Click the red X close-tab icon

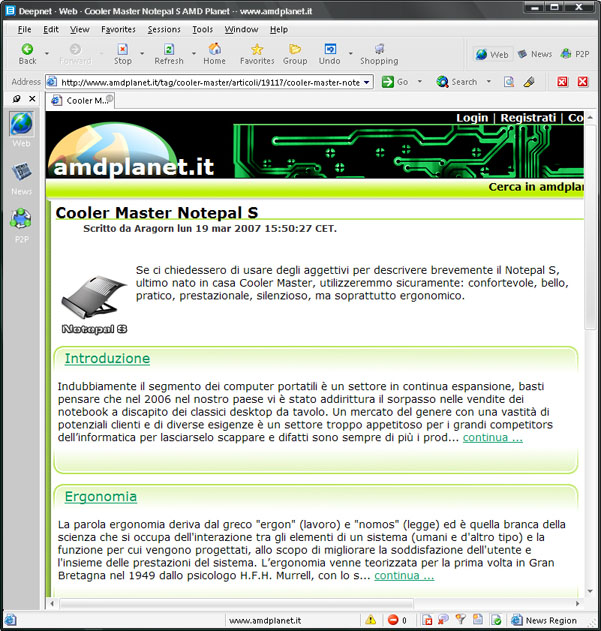[582, 82]
